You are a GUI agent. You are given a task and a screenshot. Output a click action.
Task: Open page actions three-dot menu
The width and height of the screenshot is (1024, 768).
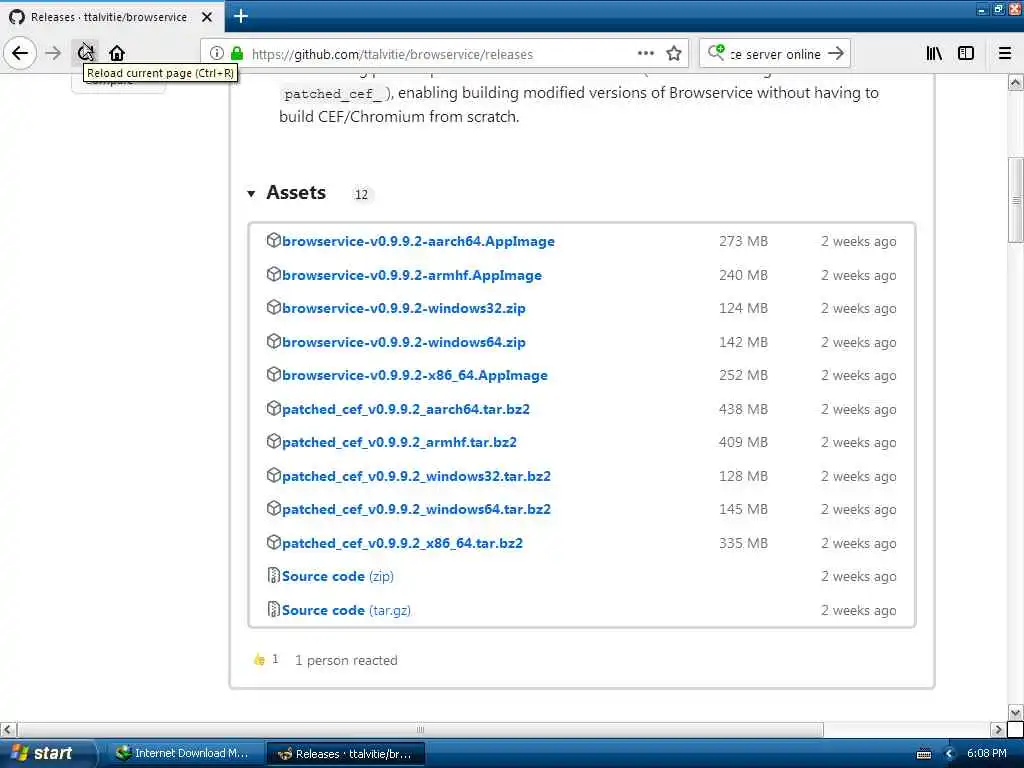646,54
